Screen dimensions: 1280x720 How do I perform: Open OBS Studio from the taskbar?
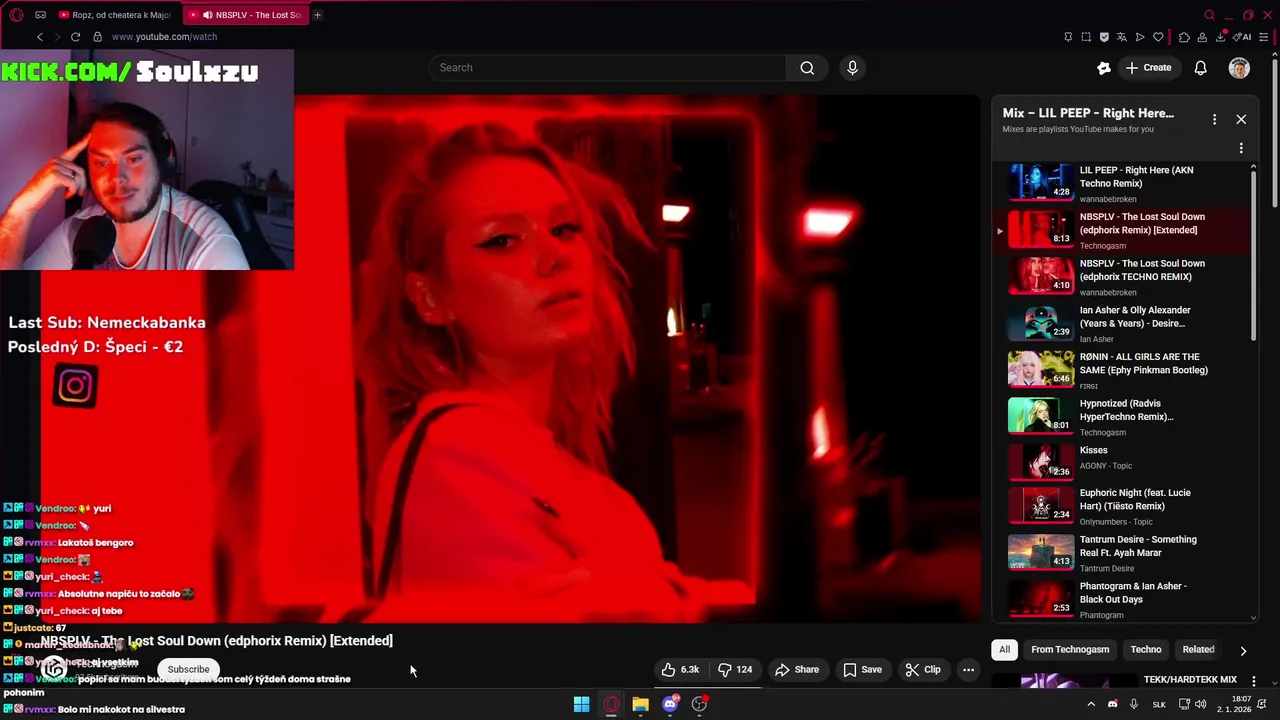[x=700, y=704]
